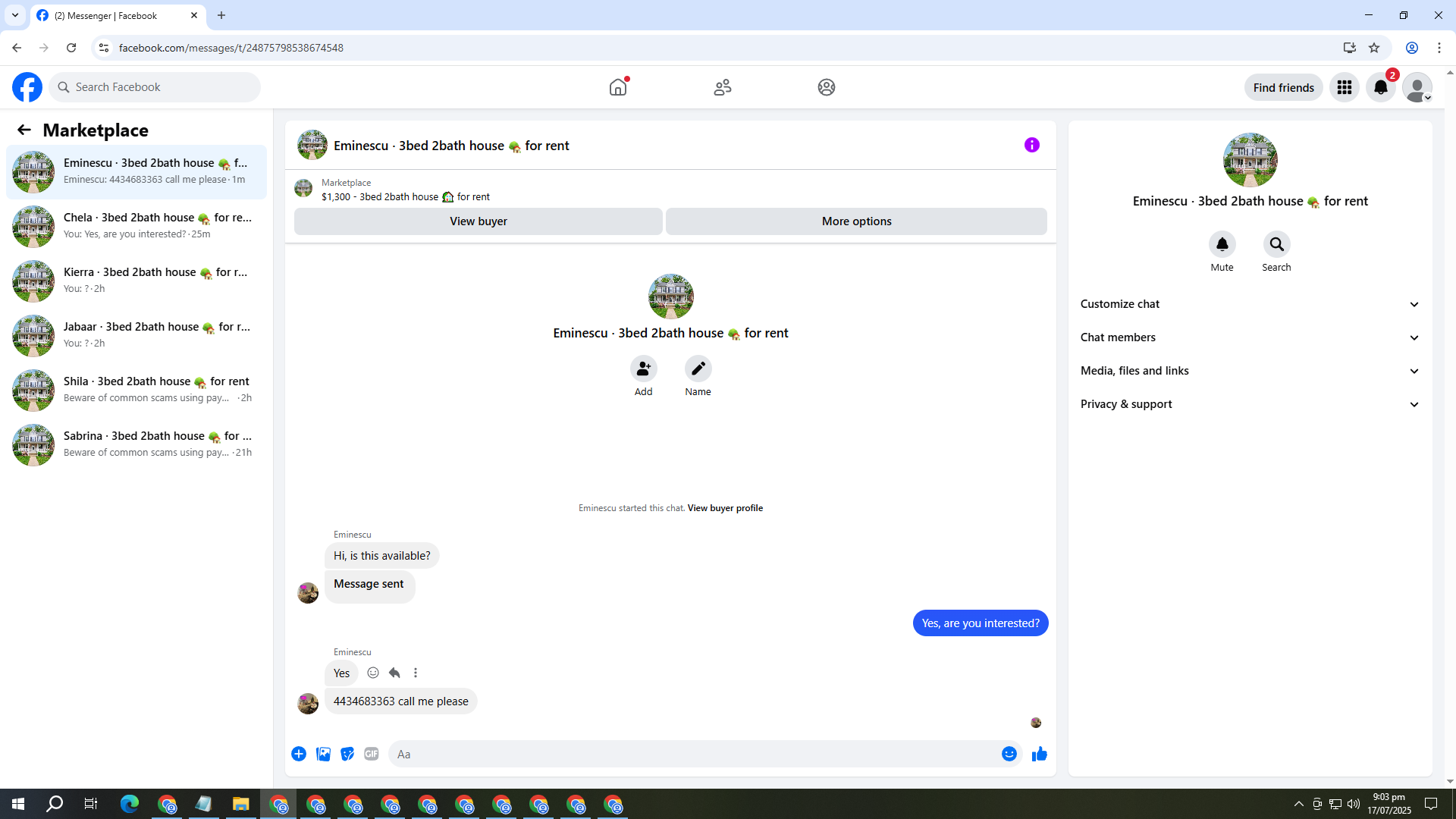Open the Facebook apps menu grid

(x=1345, y=87)
